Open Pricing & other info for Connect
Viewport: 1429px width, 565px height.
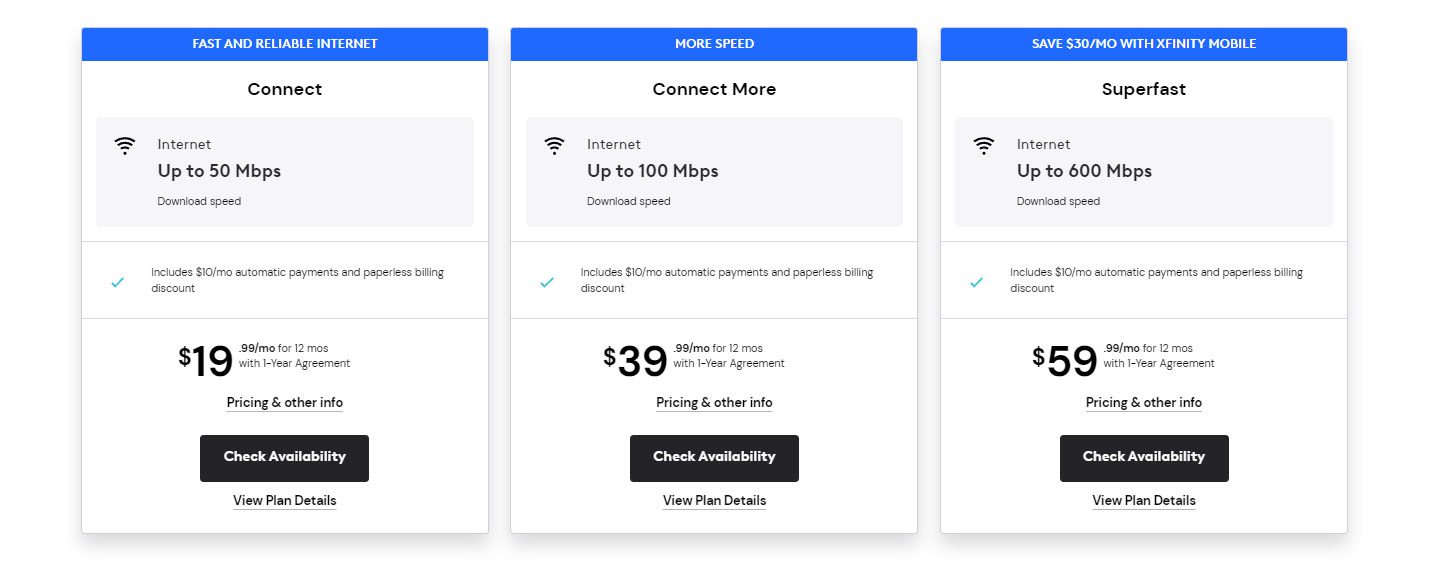coord(284,403)
